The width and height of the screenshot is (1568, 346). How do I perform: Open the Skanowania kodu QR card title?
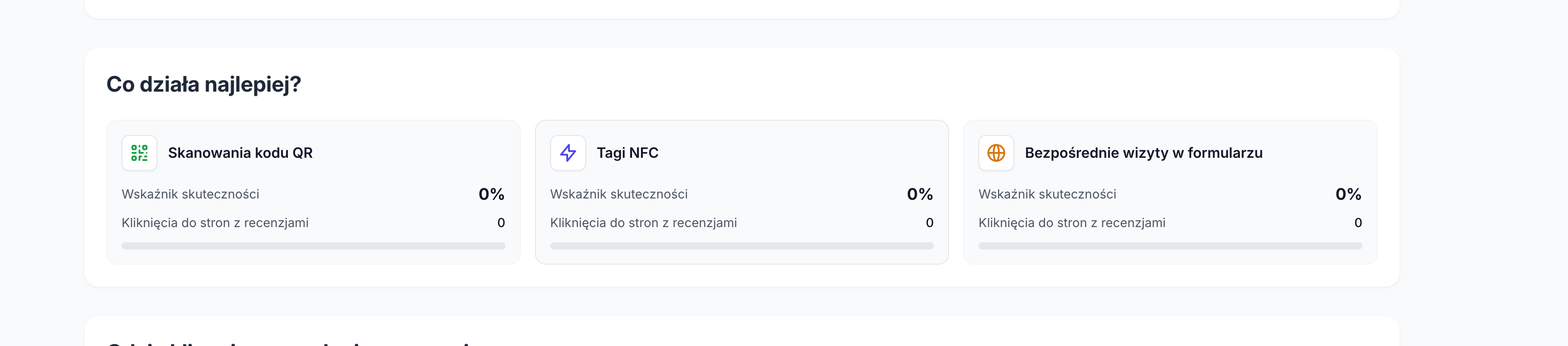240,153
